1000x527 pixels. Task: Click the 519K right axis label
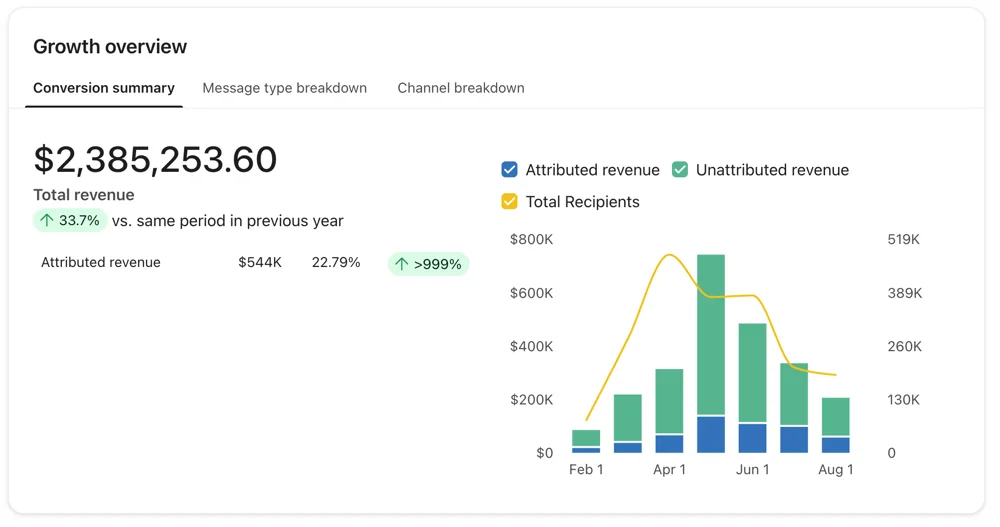904,239
